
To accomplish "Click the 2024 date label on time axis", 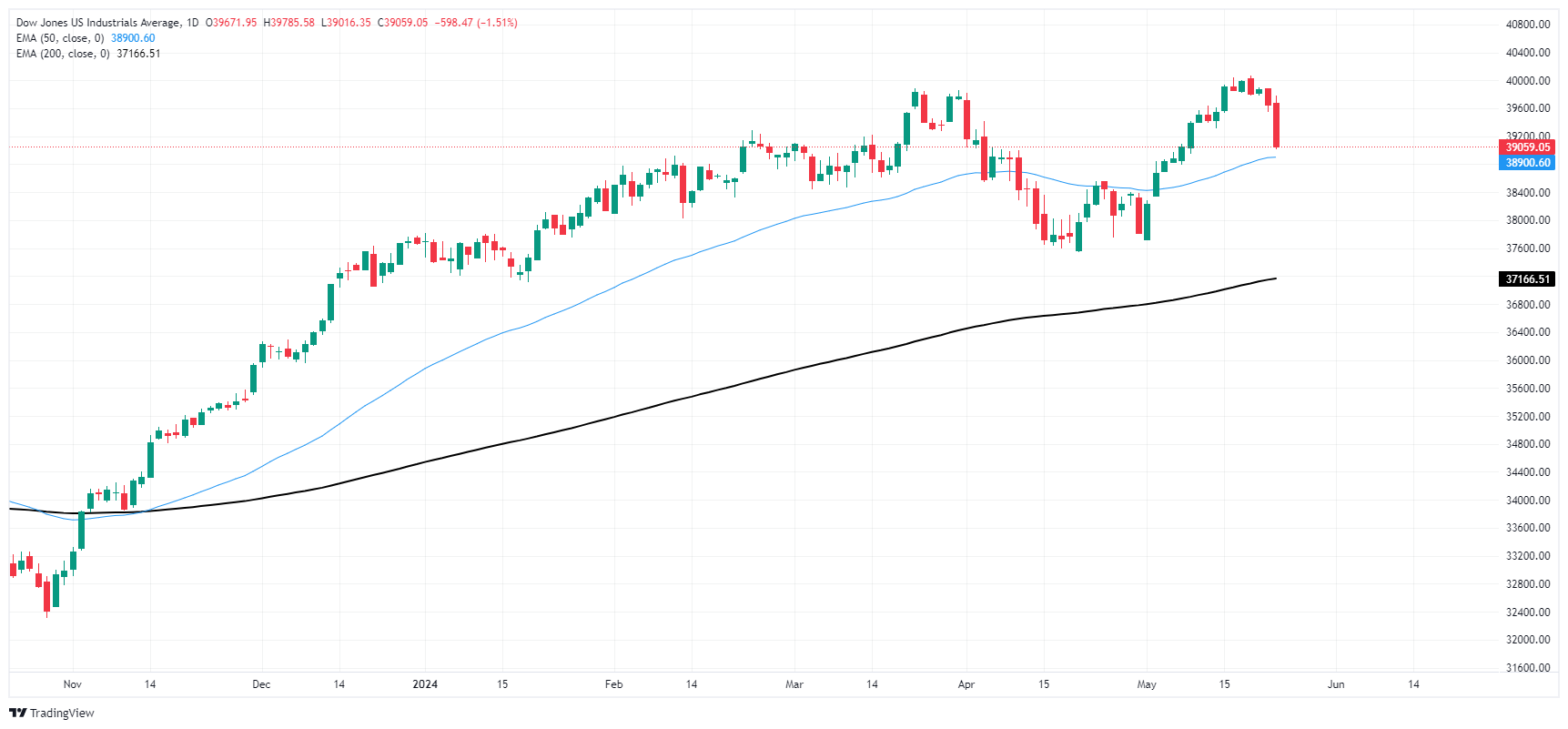I will tap(425, 684).
